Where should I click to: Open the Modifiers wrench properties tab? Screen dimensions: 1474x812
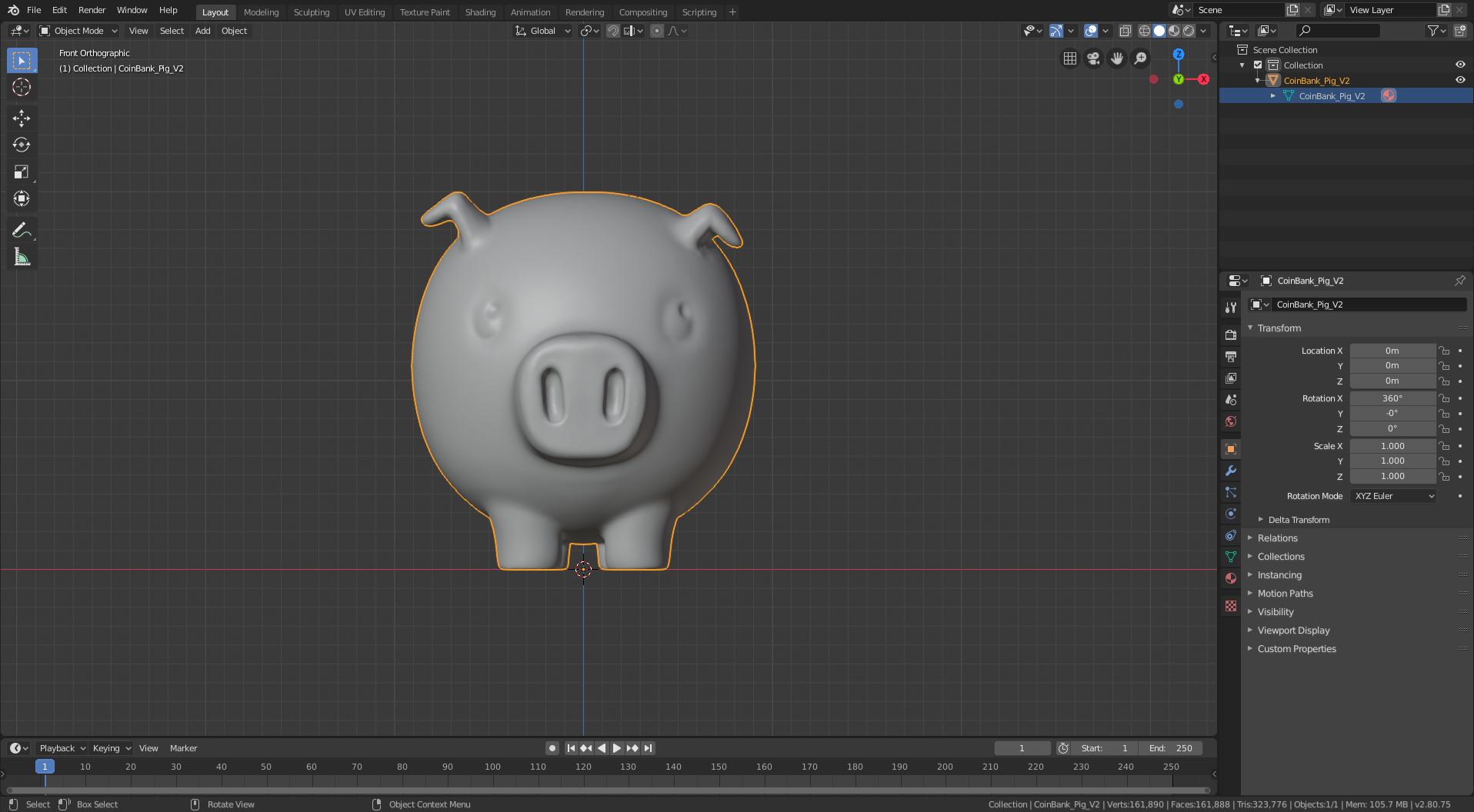[1231, 471]
